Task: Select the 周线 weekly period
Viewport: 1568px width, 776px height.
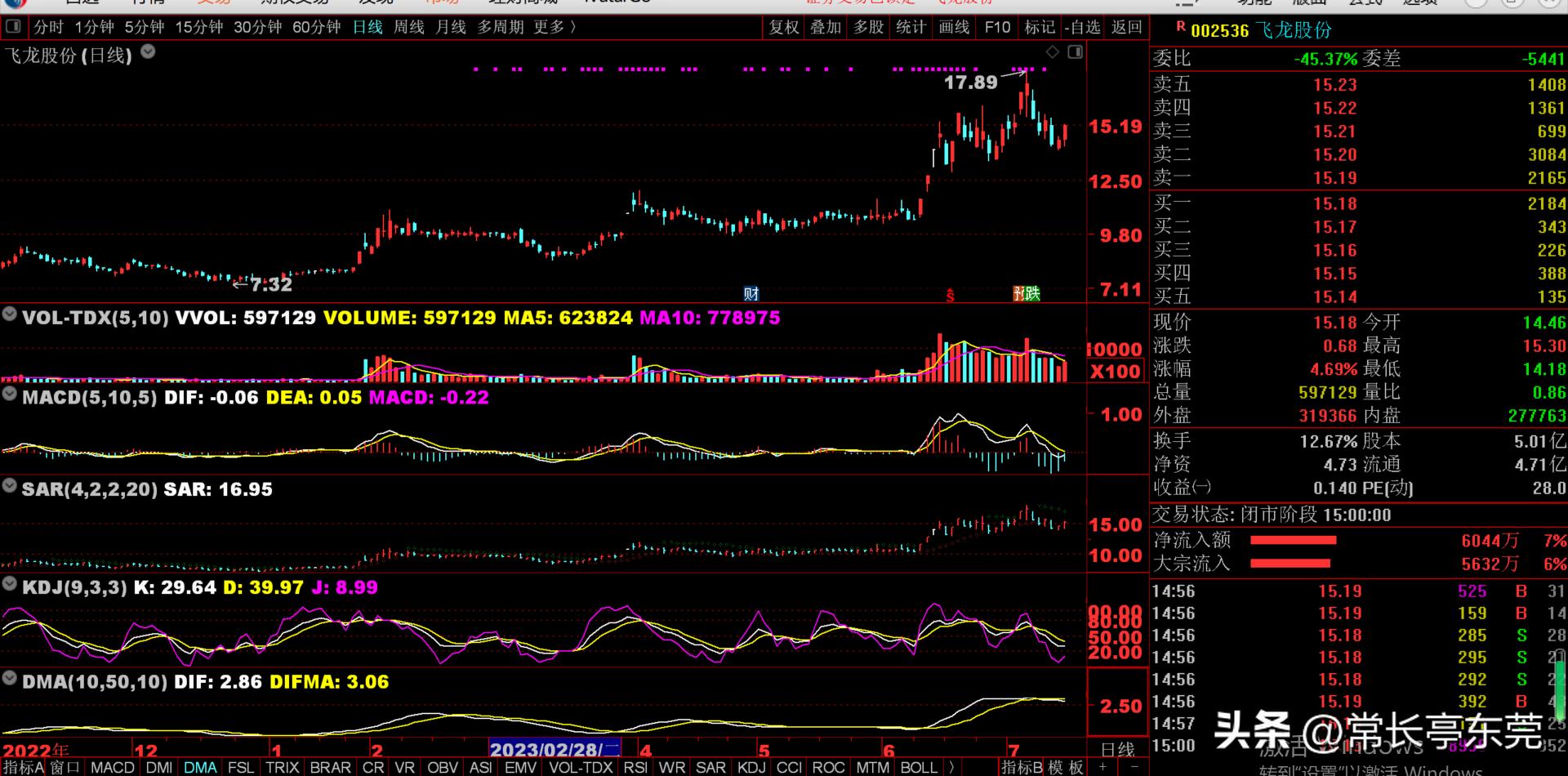Action: tap(409, 27)
